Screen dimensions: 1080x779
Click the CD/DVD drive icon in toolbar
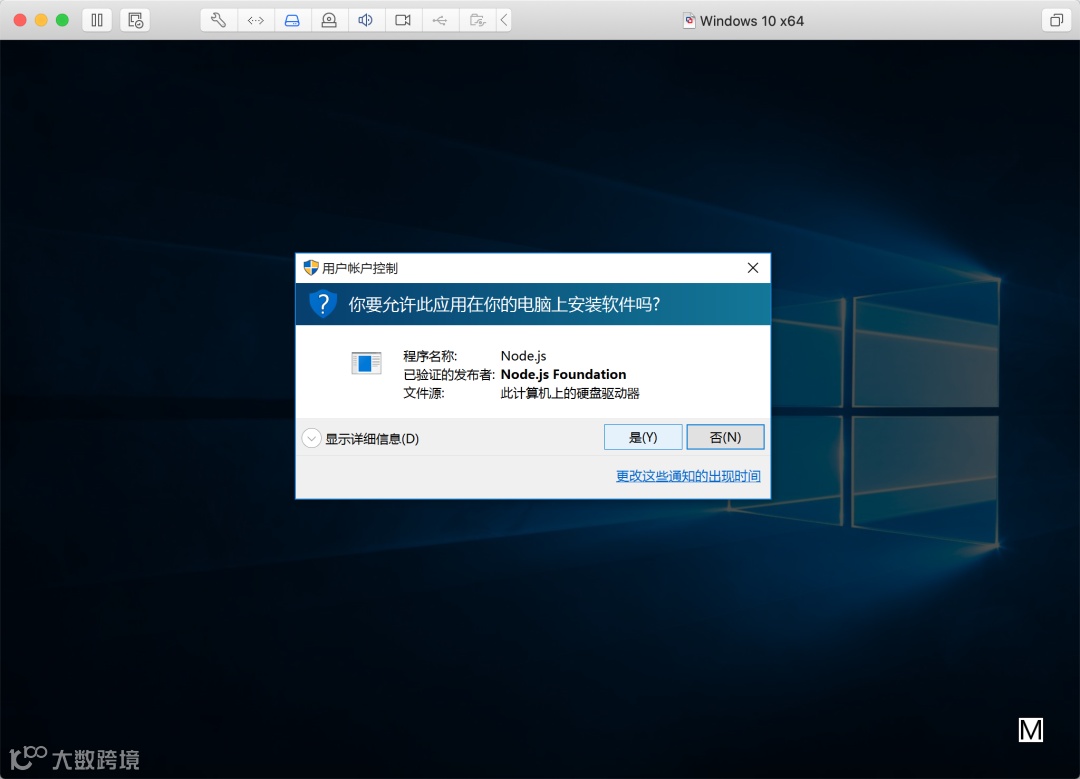coord(329,20)
